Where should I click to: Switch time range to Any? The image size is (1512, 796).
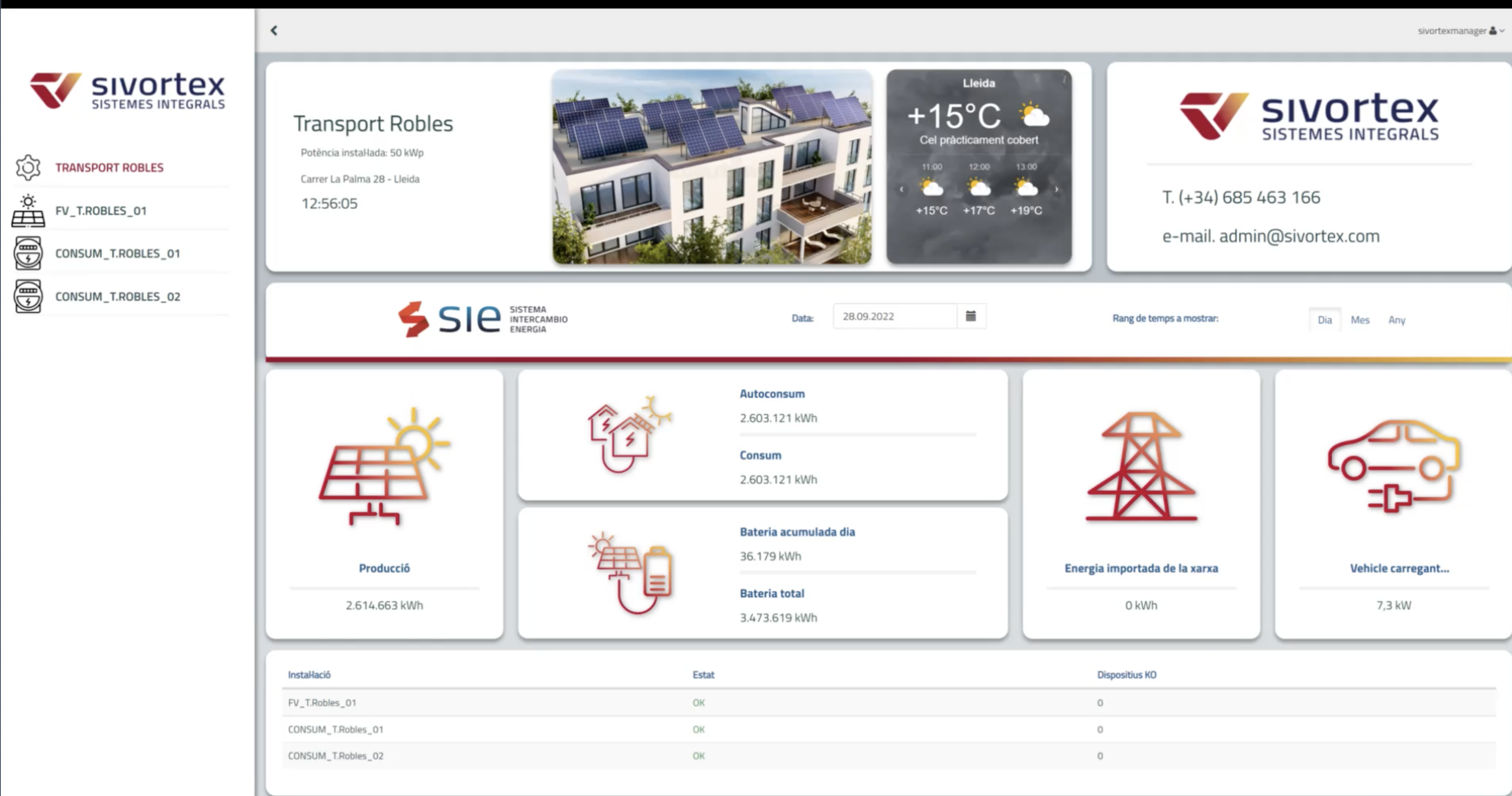(x=1397, y=319)
